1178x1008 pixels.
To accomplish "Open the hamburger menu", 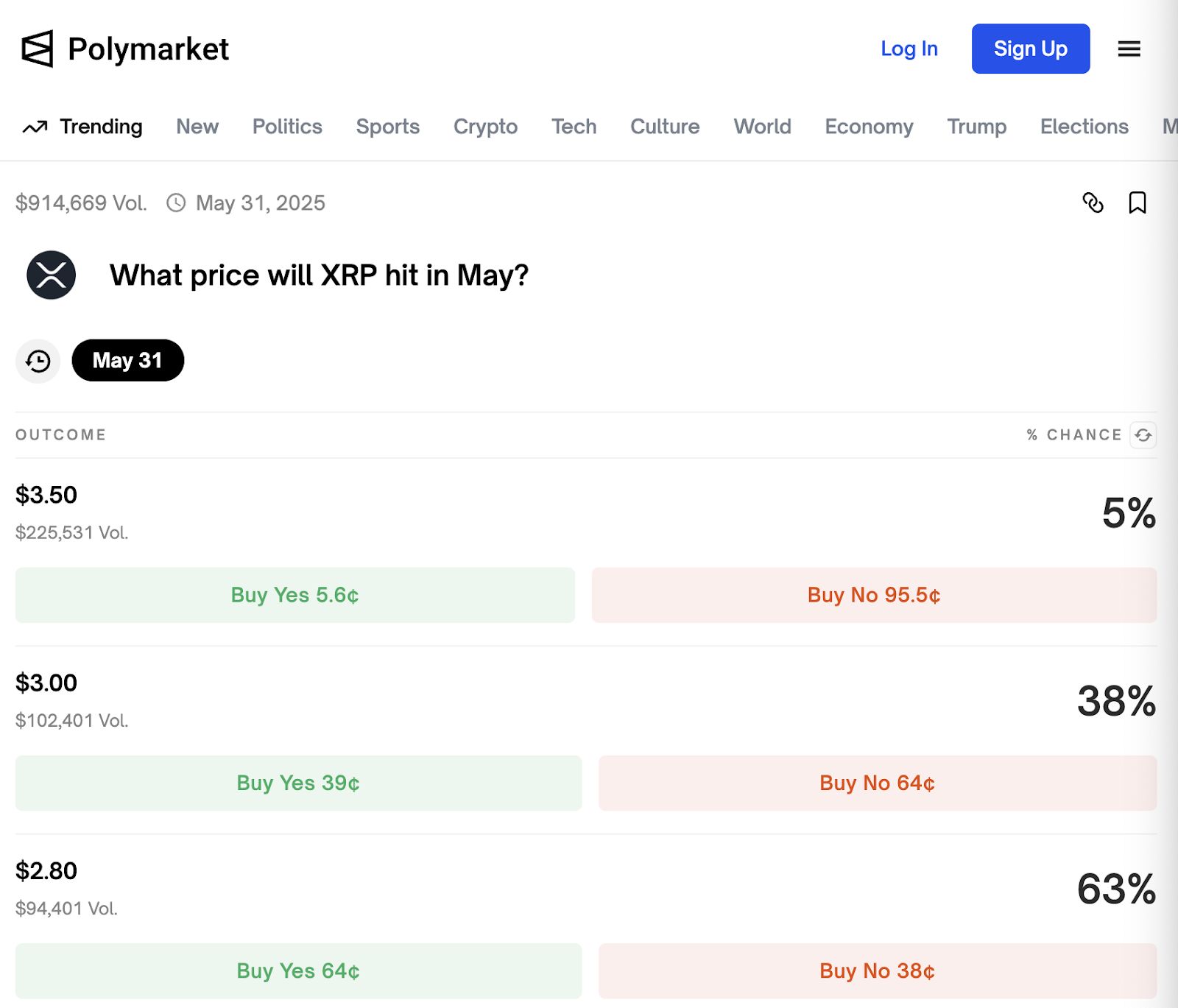I will pos(1129,49).
